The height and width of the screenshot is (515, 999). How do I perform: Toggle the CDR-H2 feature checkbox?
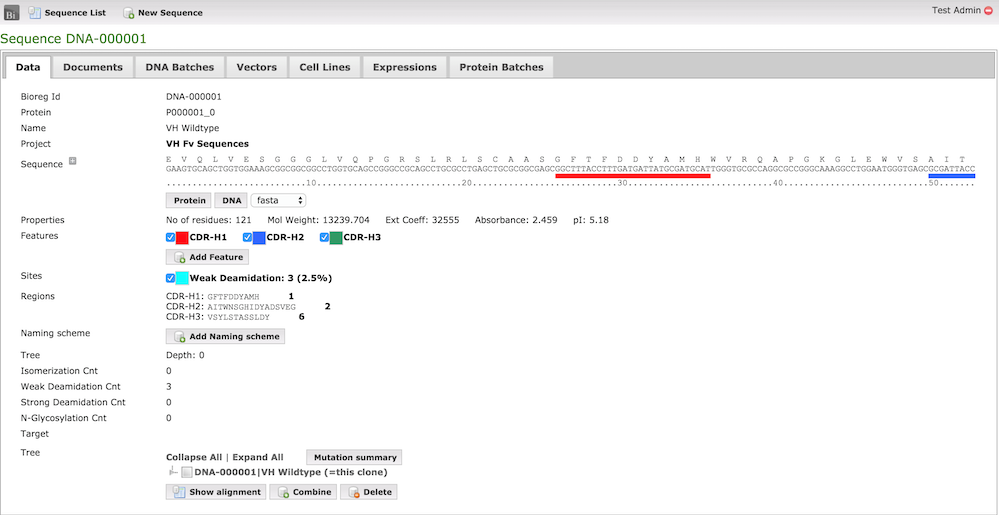coord(247,238)
